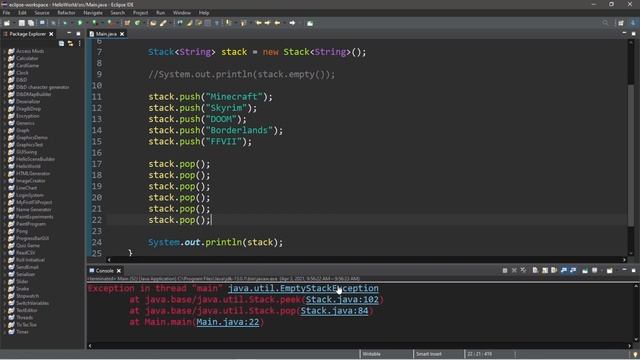Image resolution: width=640 pixels, height=360 pixels.
Task: Minimize the editor area
Action: click(x=624, y=33)
